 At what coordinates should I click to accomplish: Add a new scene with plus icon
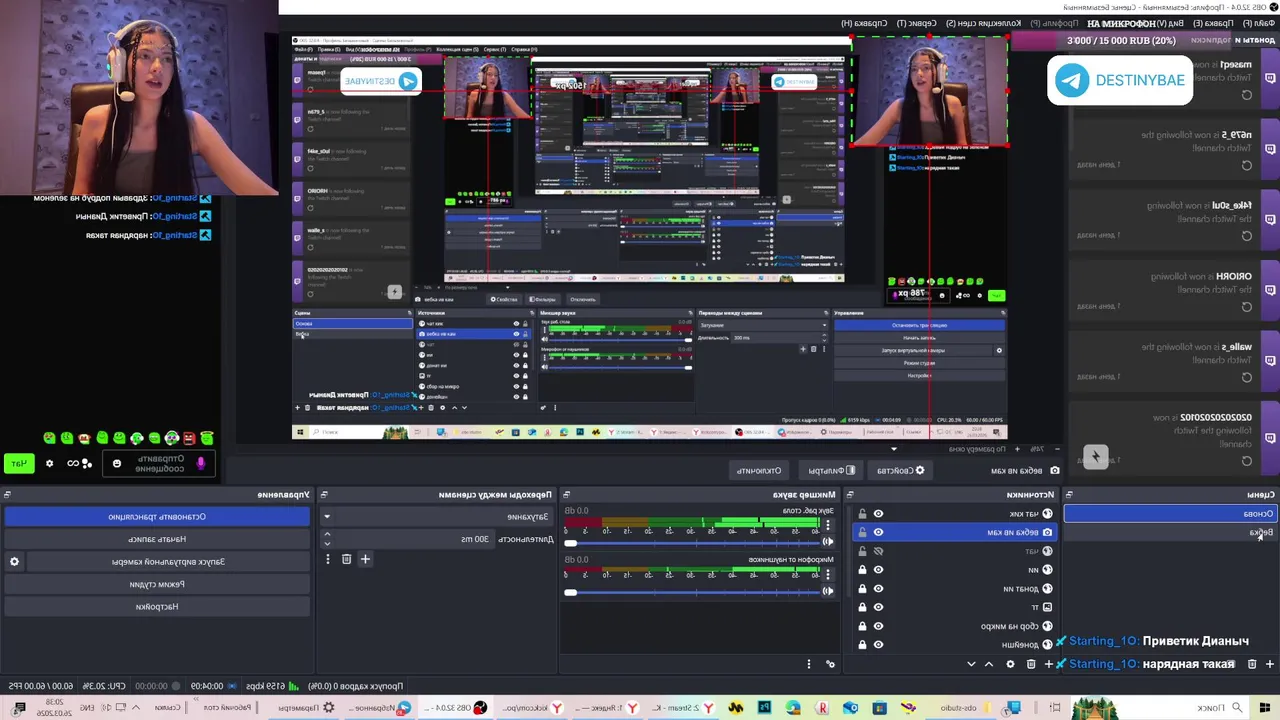coord(1270,664)
